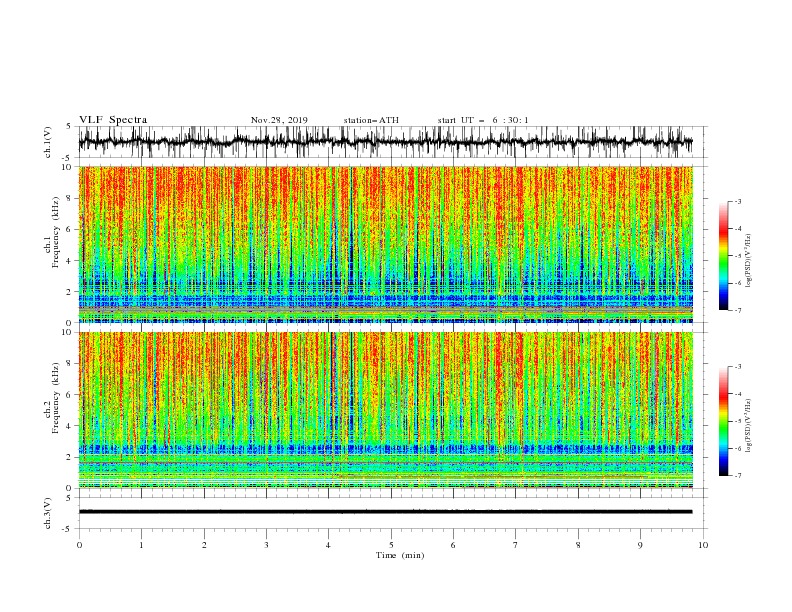Viewport: 792px width, 612px height.
Task: Click the ch.1 spectrogram panel
Action: (385, 244)
